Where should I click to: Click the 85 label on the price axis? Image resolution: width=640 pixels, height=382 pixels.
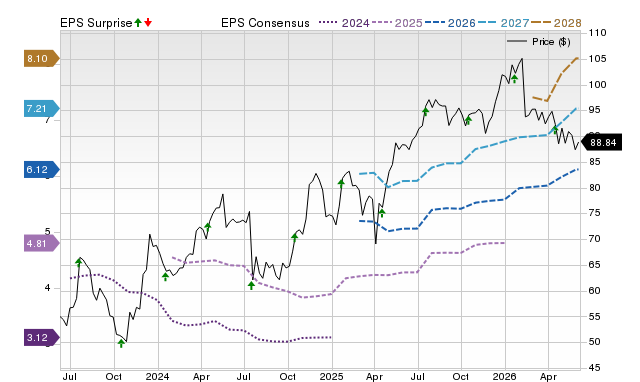[595, 162]
